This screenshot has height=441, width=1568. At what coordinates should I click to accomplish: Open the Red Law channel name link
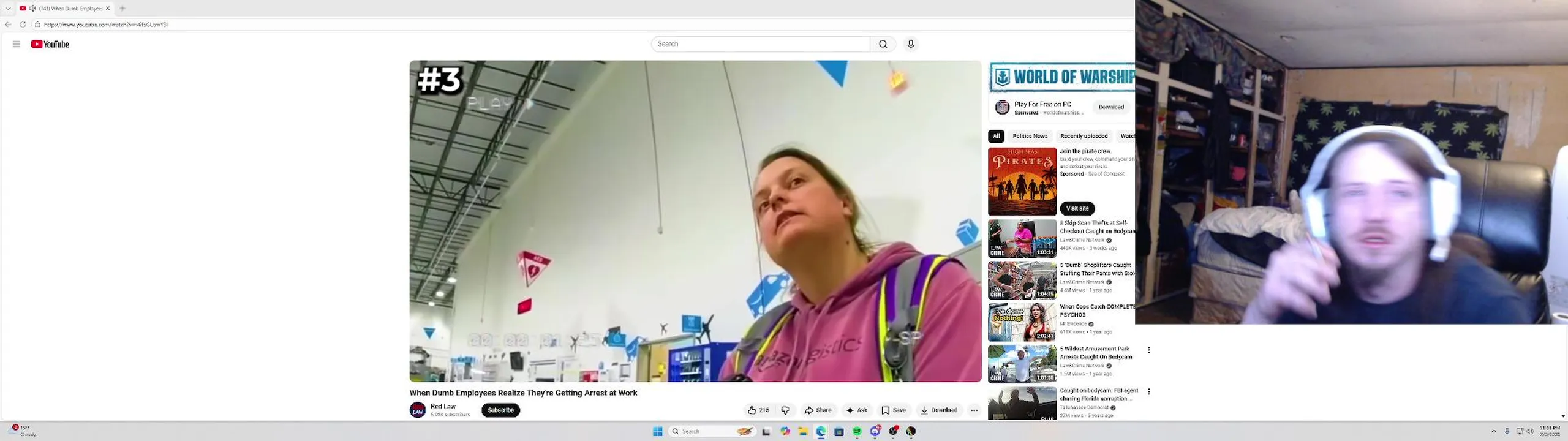click(x=443, y=407)
